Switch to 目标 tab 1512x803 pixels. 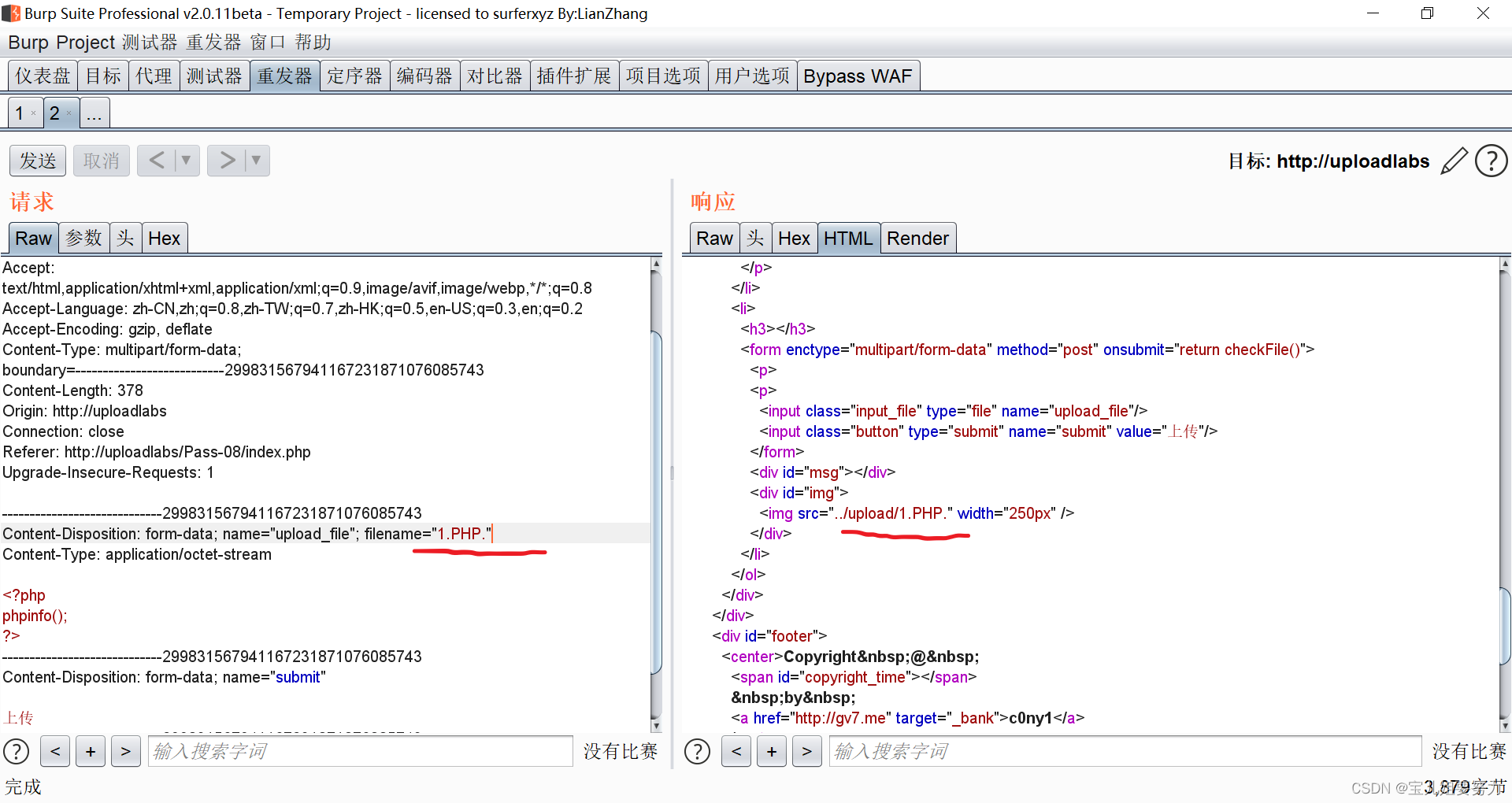(x=103, y=76)
